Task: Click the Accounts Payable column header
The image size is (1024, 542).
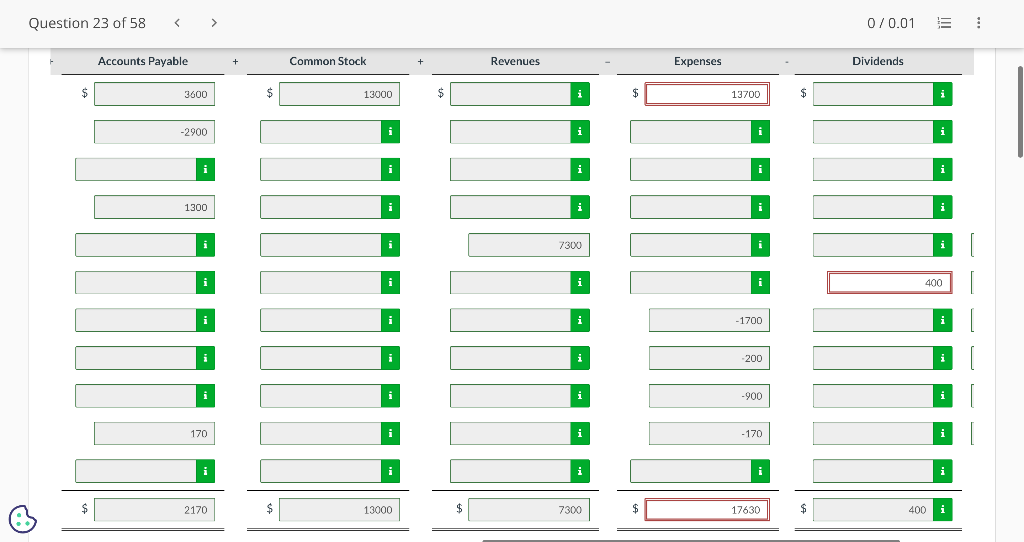Action: 142,61
